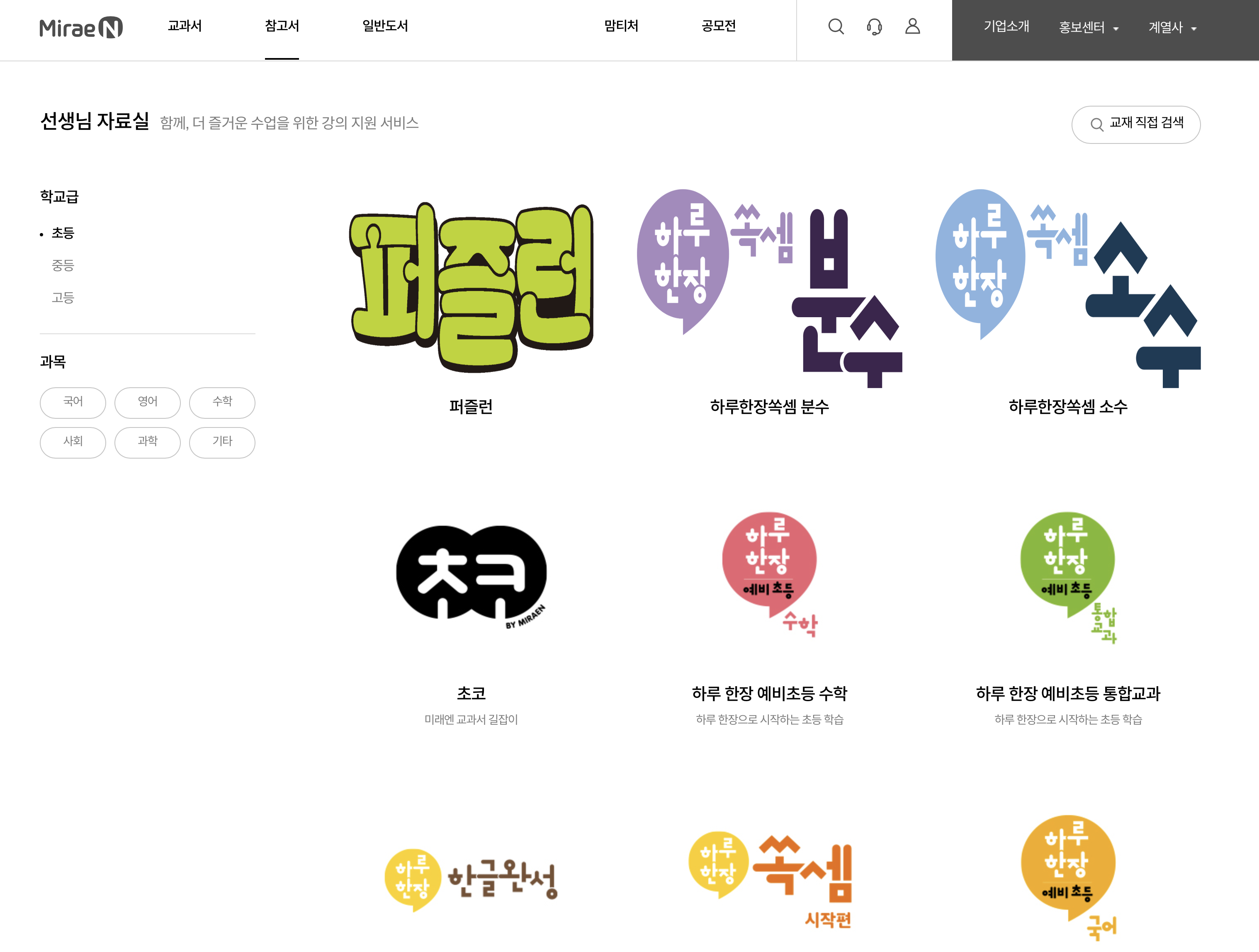Open the customer support headset icon
Screen dimensions: 1259x952
coord(874,27)
